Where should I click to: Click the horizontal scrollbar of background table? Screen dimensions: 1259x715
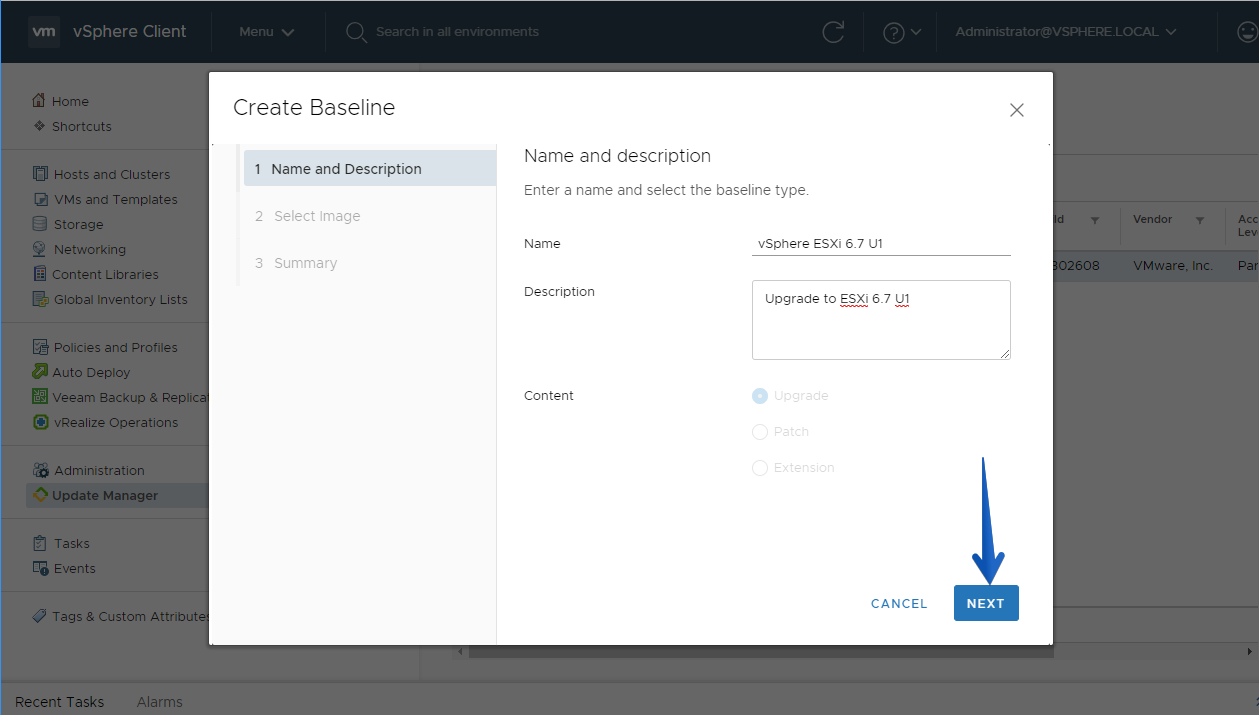coord(760,652)
